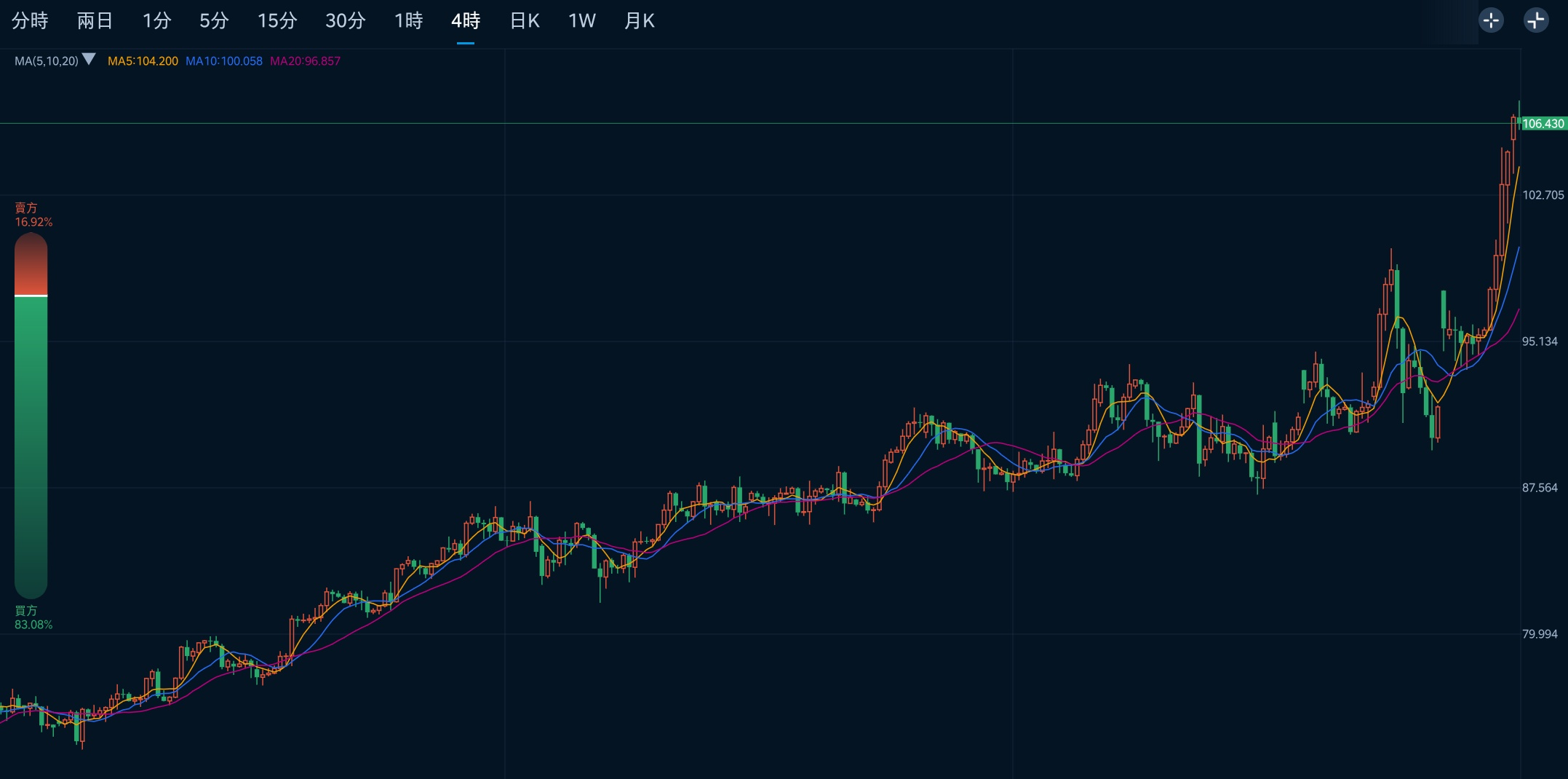Click the active 4時 tab
1568x779 pixels.
coord(466,21)
